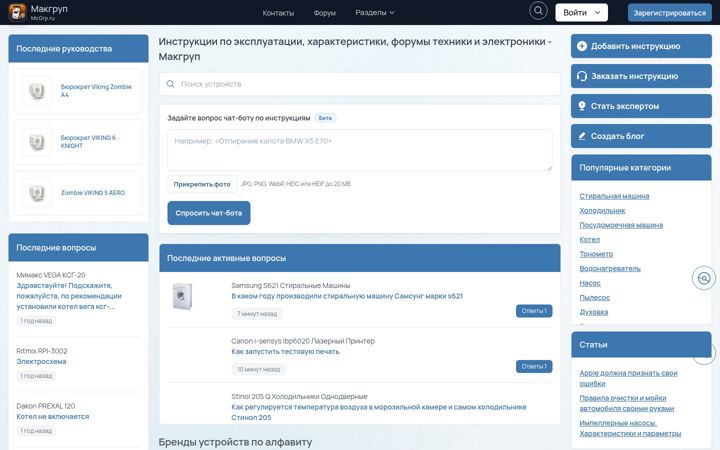The height and width of the screenshot is (450, 720).
Task: Expand the Разделы menu
Action: click(x=375, y=13)
